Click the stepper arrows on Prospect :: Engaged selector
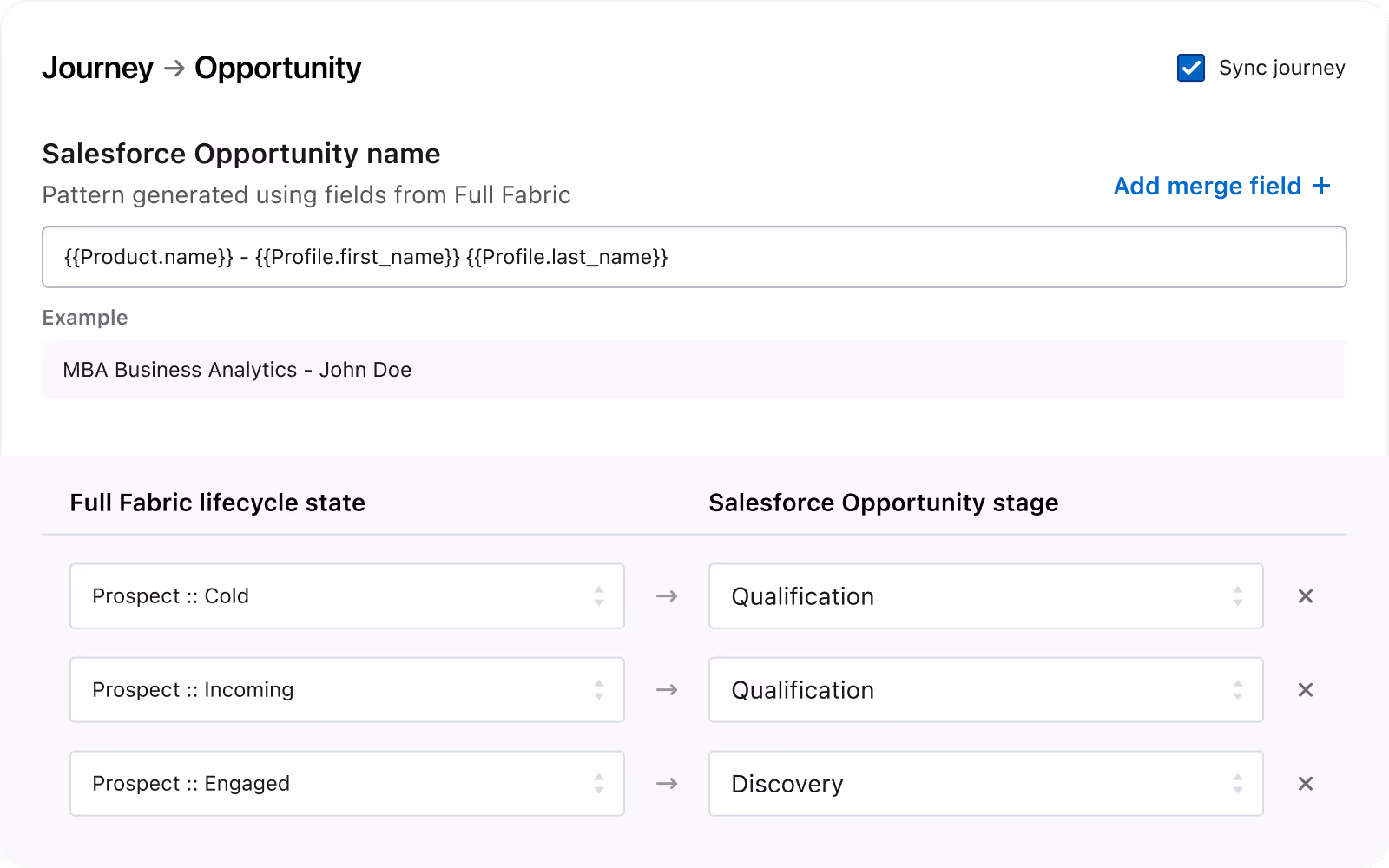 click(600, 784)
